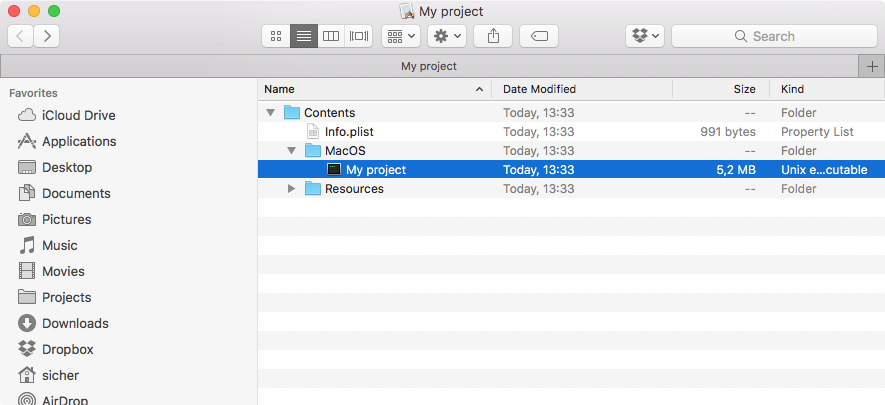Open the gear Action menu
Screen dimensions: 885x405
(446, 36)
